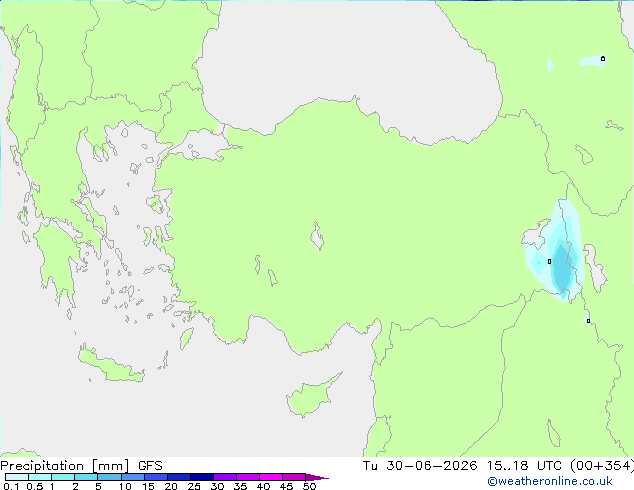Click the precipitation maximum marker near Lake Van
Image resolution: width=634 pixels, height=490 pixels.
click(x=549, y=262)
